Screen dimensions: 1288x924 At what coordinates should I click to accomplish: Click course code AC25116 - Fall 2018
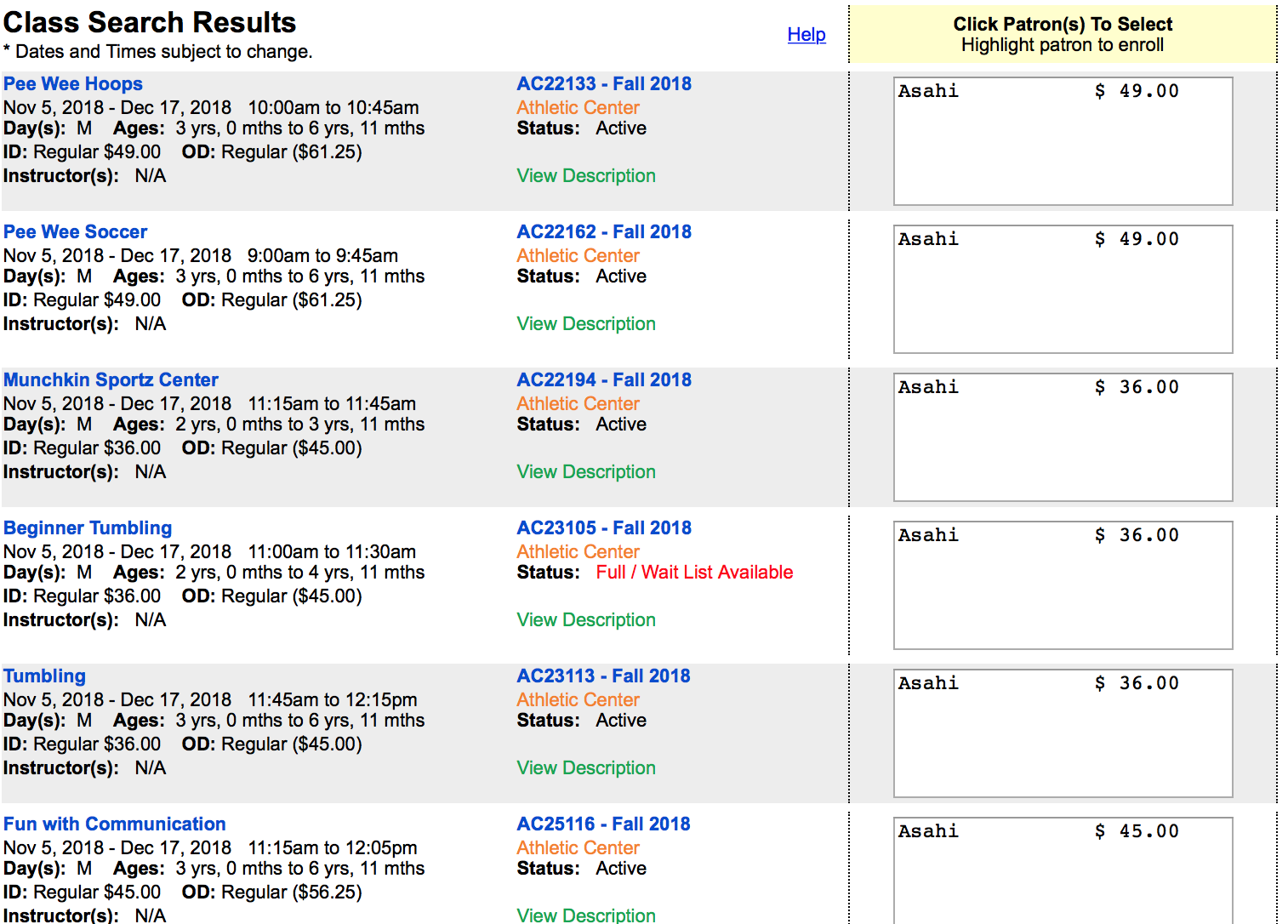coord(603,824)
